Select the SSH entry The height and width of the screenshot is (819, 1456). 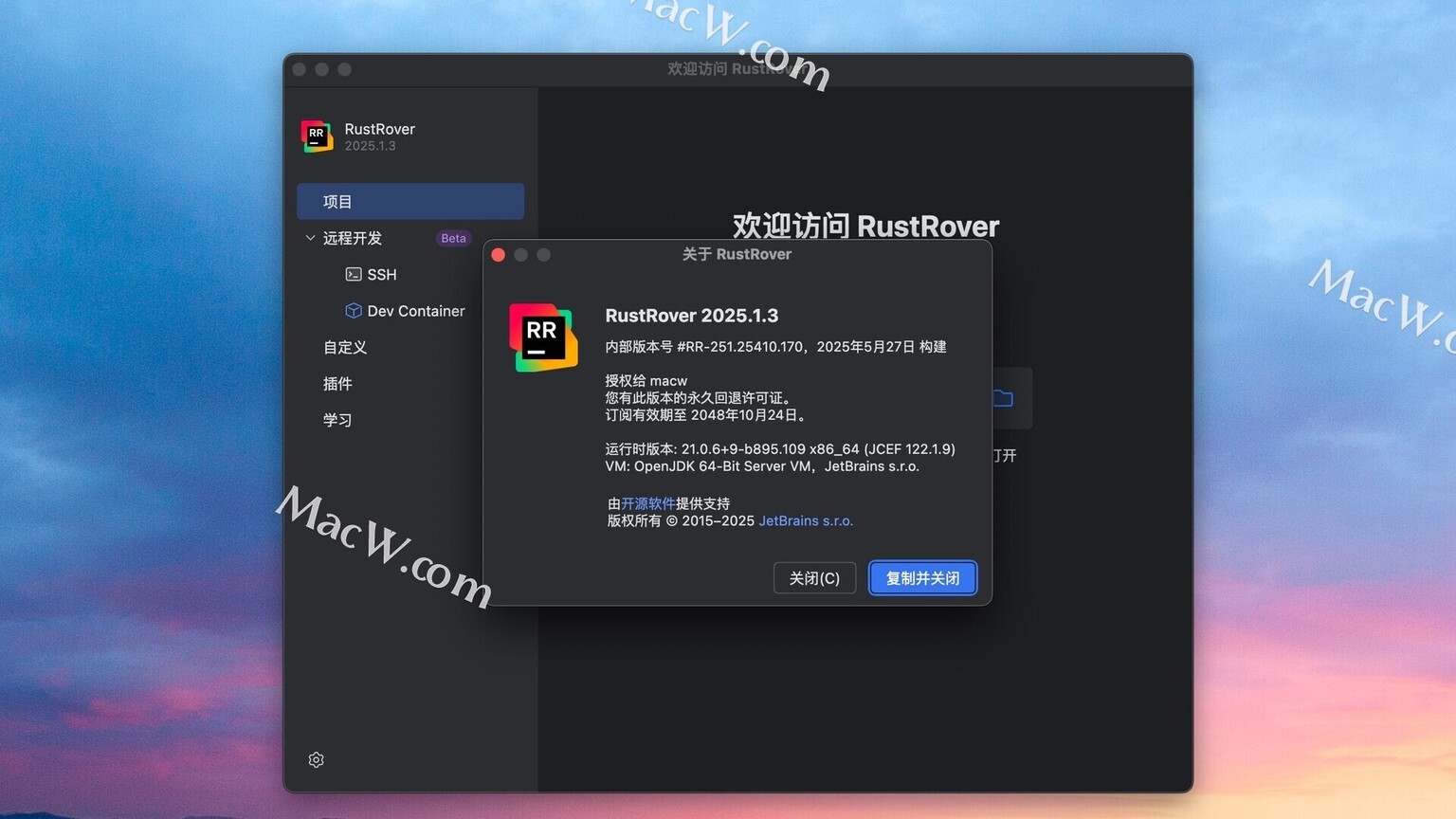(x=382, y=275)
